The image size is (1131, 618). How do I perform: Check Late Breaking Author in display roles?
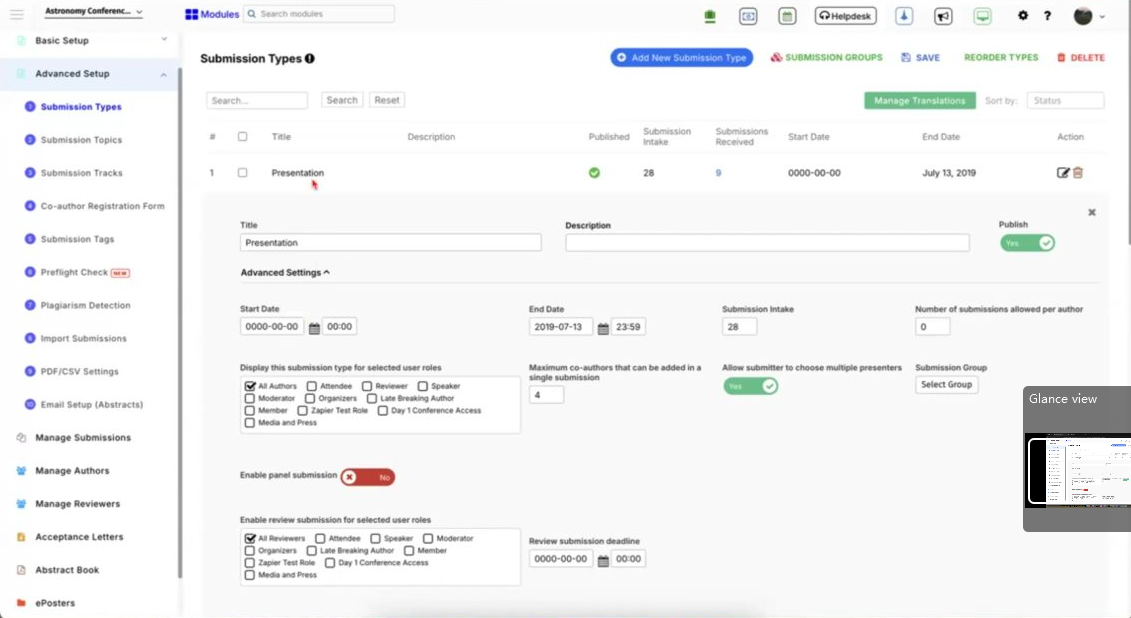[372, 398]
